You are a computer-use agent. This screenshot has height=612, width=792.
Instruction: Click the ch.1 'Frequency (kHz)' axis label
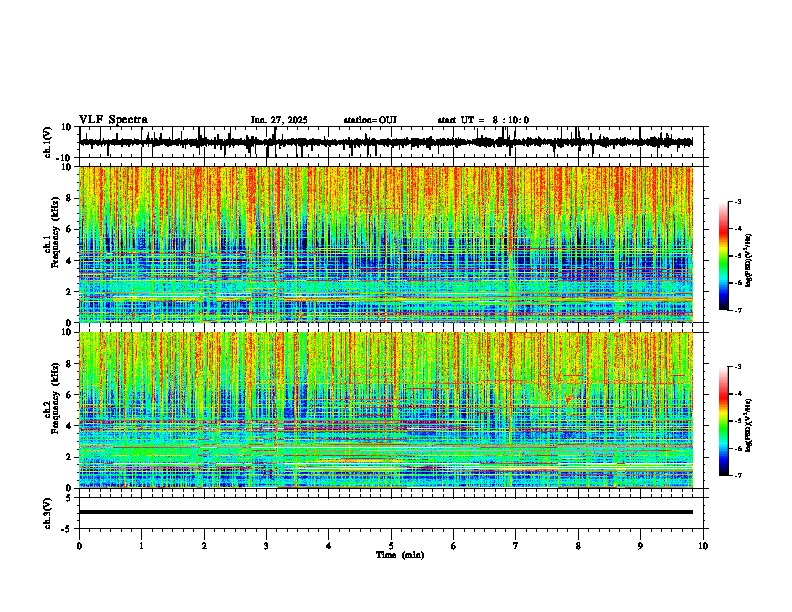pos(54,233)
